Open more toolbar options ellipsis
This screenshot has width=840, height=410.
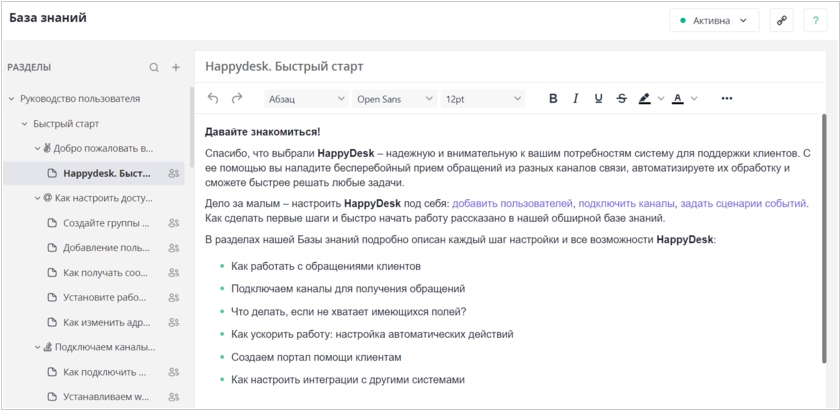[x=727, y=99]
